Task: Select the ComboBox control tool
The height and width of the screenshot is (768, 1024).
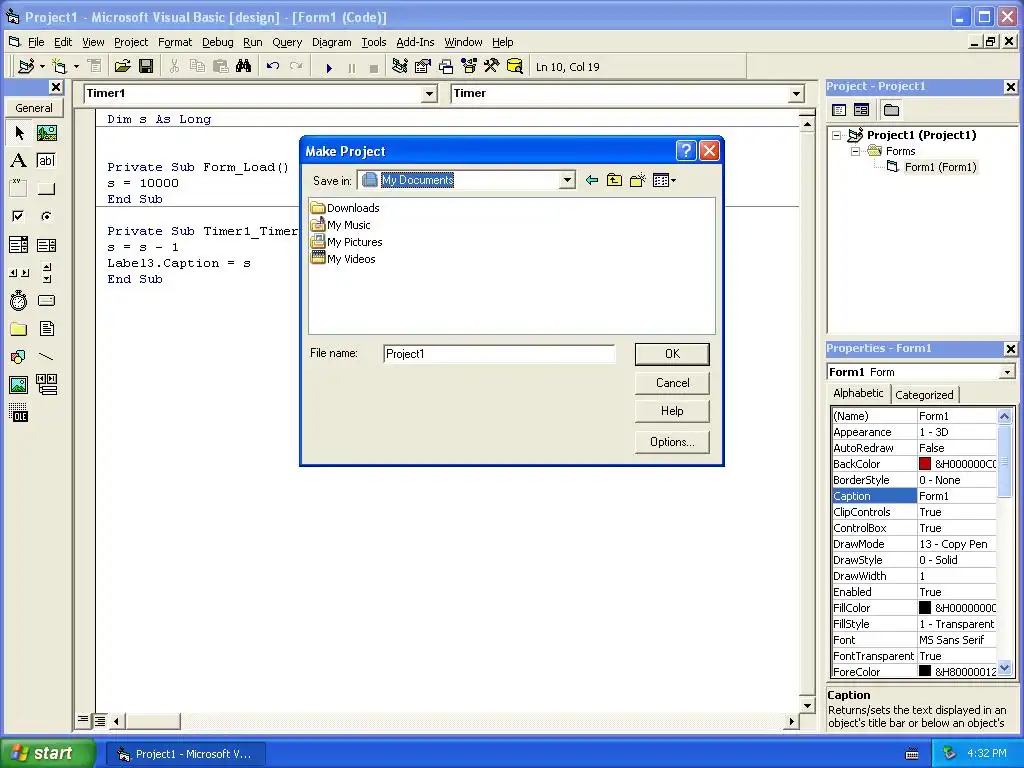Action: click(x=19, y=245)
